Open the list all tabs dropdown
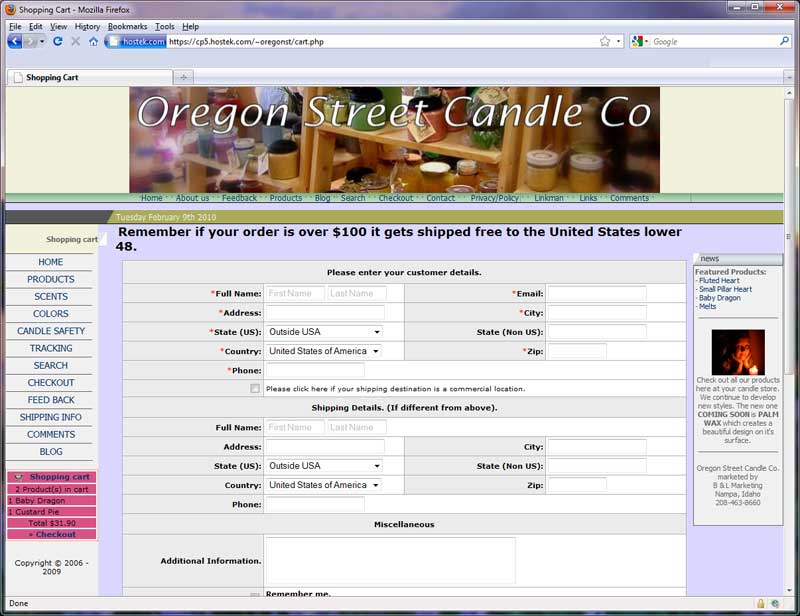This screenshot has height=616, width=800. (789, 77)
